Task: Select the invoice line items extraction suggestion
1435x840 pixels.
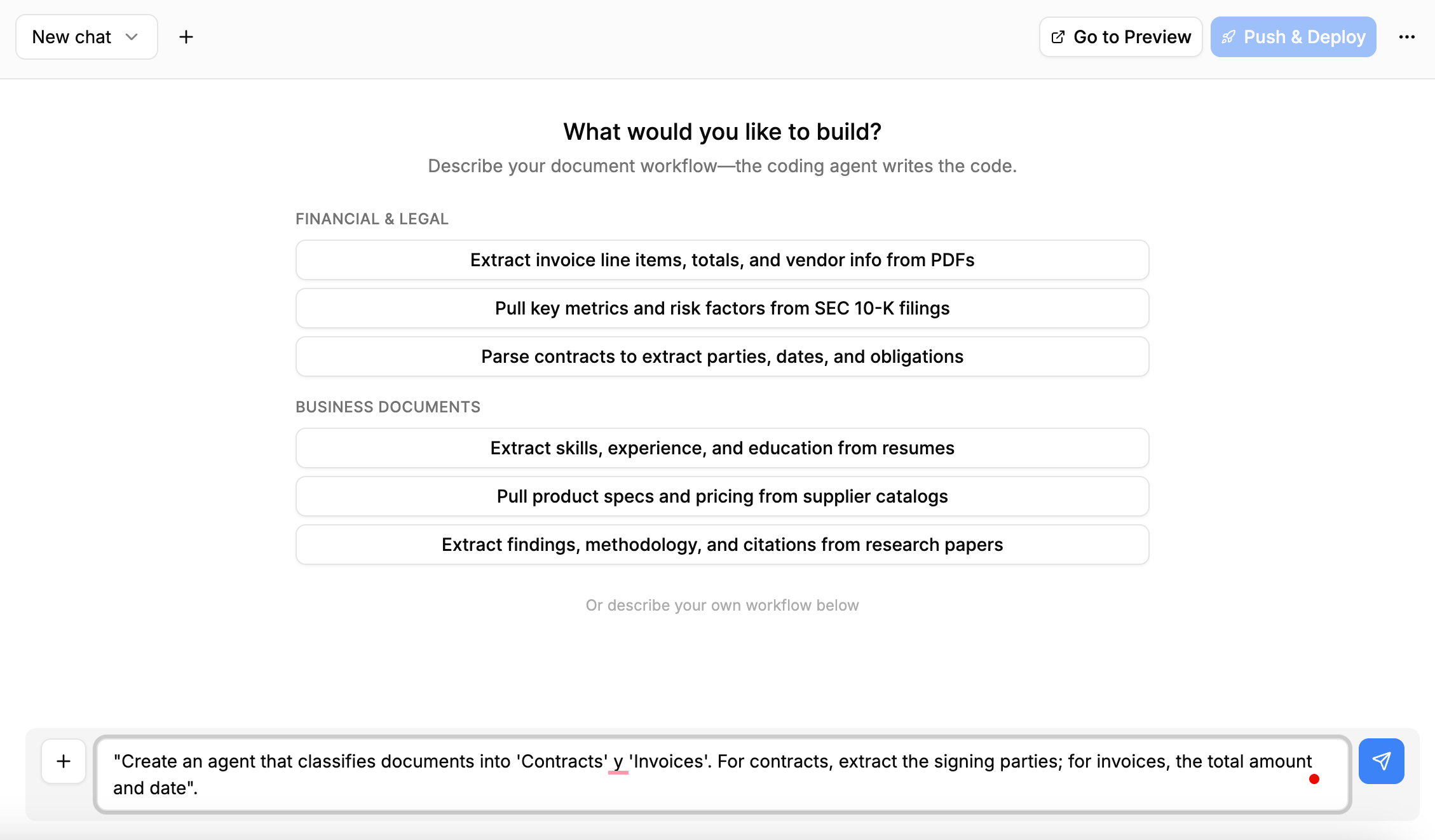Action: click(x=722, y=260)
